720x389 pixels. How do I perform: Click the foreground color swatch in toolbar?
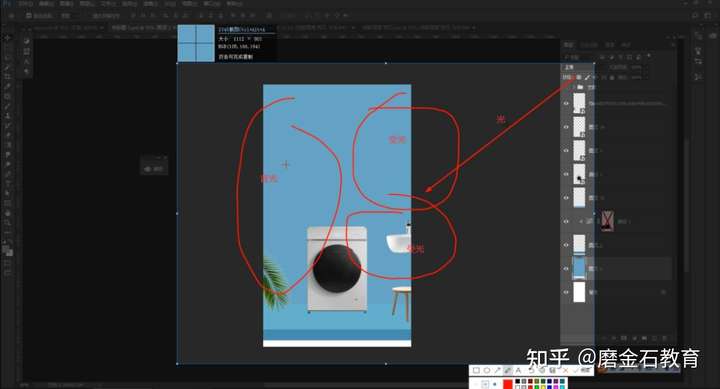coord(6,249)
